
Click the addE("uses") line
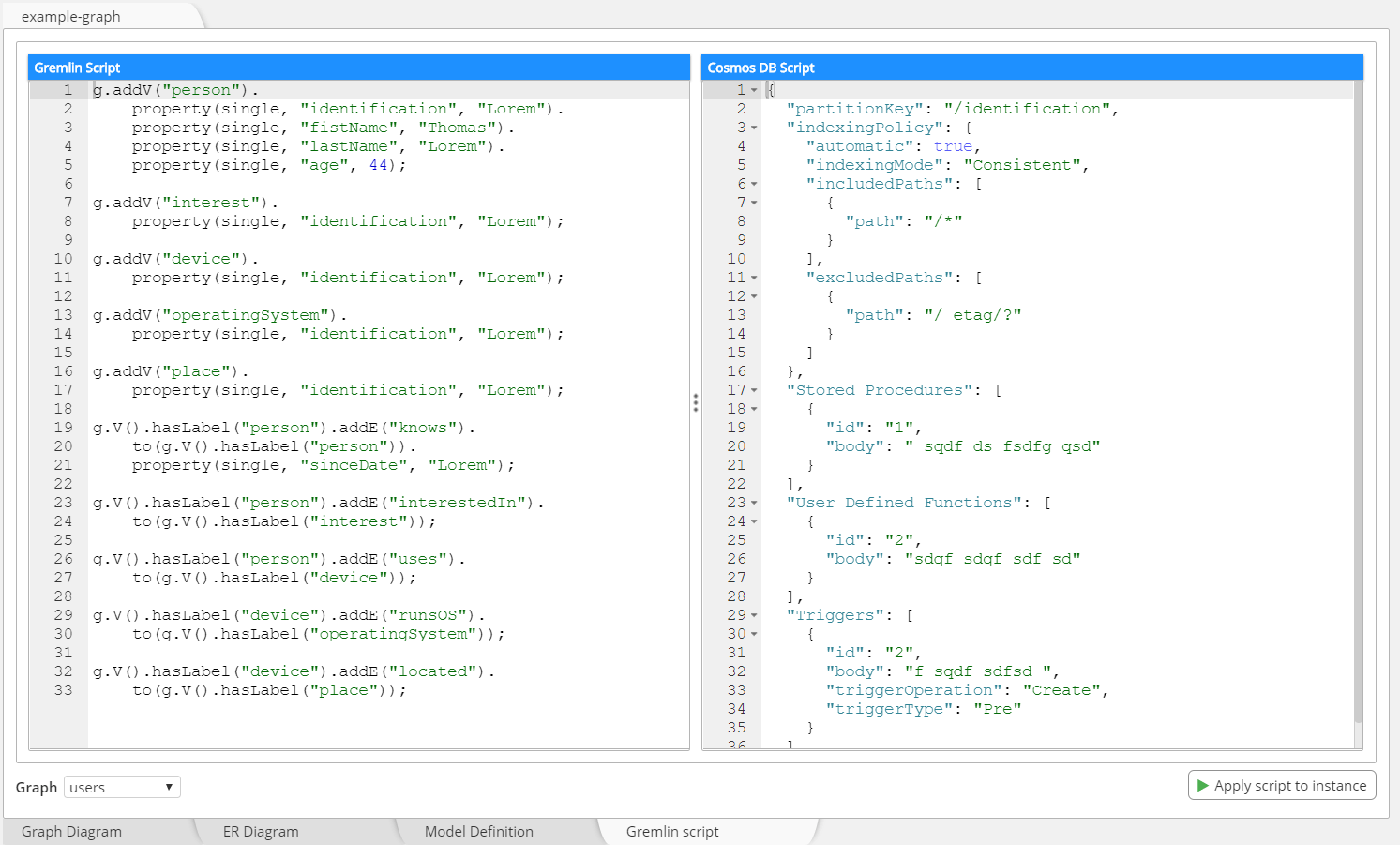coord(279,559)
